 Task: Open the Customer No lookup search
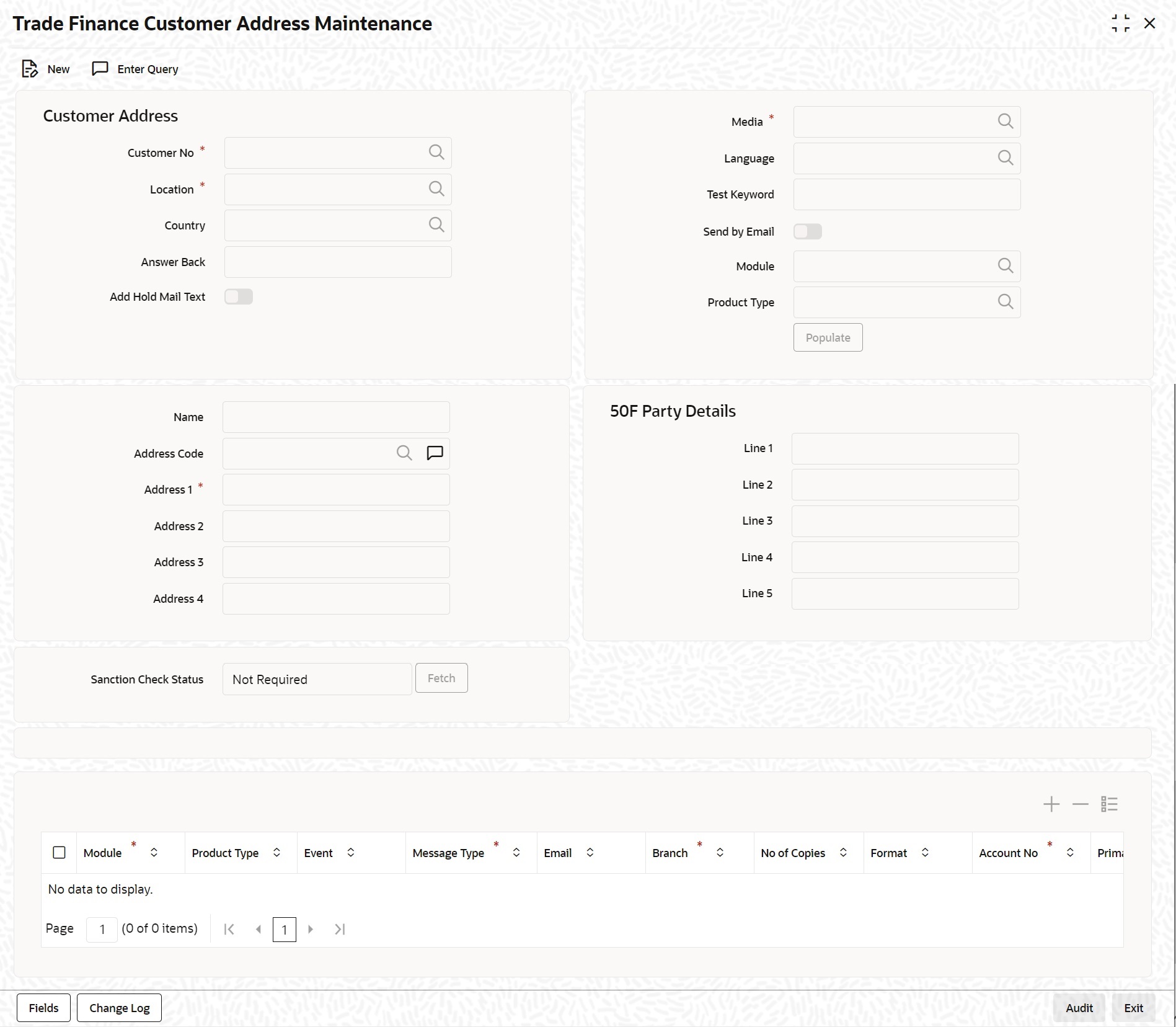436,153
